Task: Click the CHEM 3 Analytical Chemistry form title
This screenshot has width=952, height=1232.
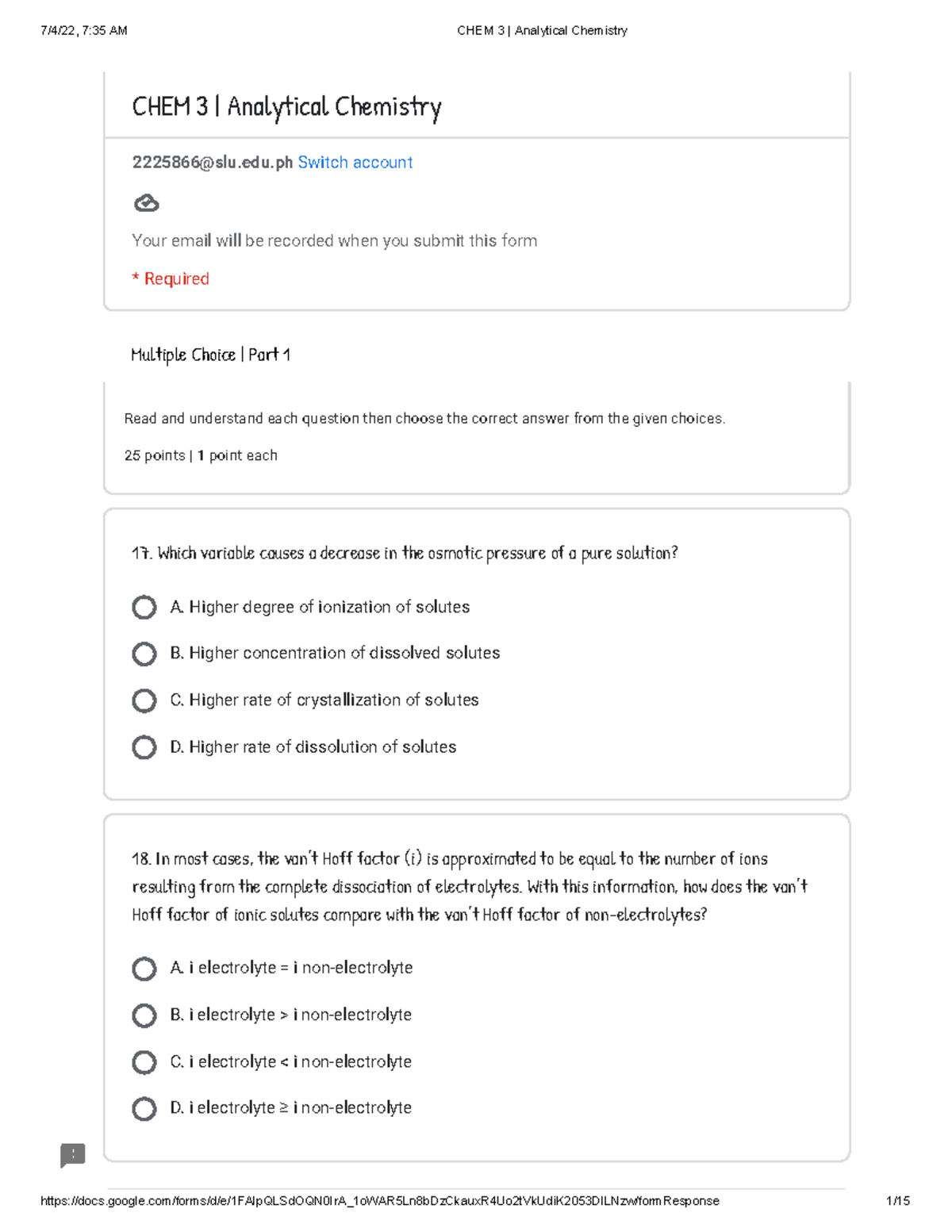Action: [286, 107]
